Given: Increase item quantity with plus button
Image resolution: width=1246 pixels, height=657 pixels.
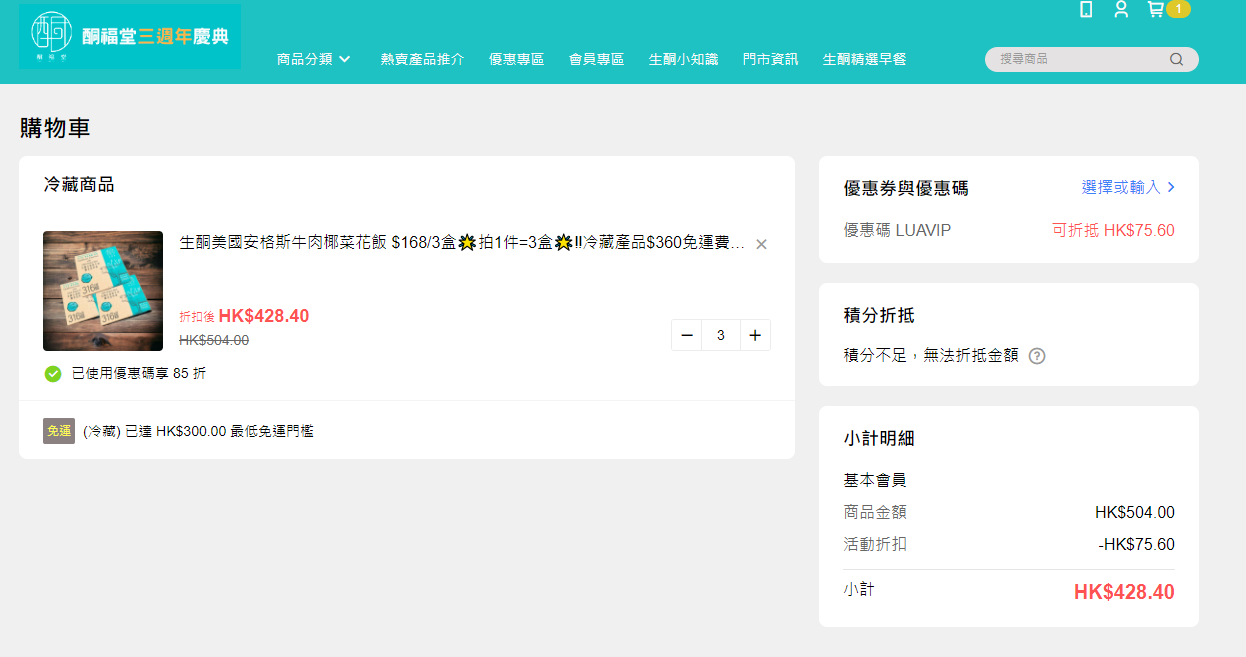Looking at the screenshot, I should 755,335.
